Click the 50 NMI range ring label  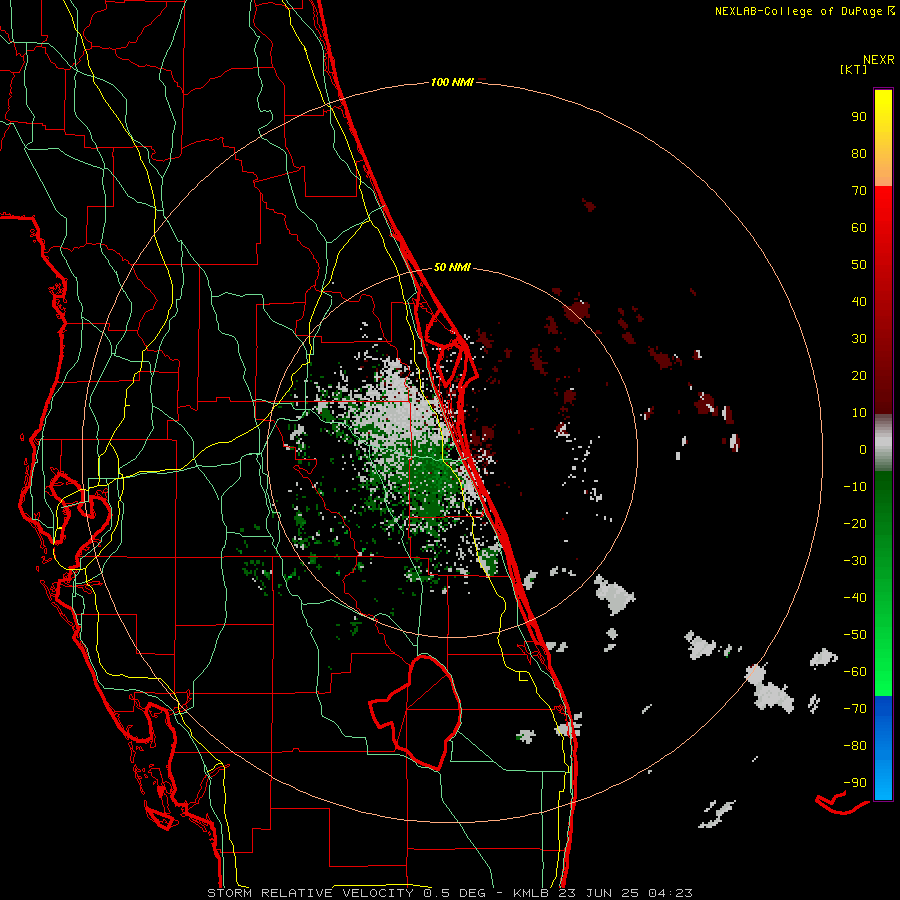click(x=452, y=267)
